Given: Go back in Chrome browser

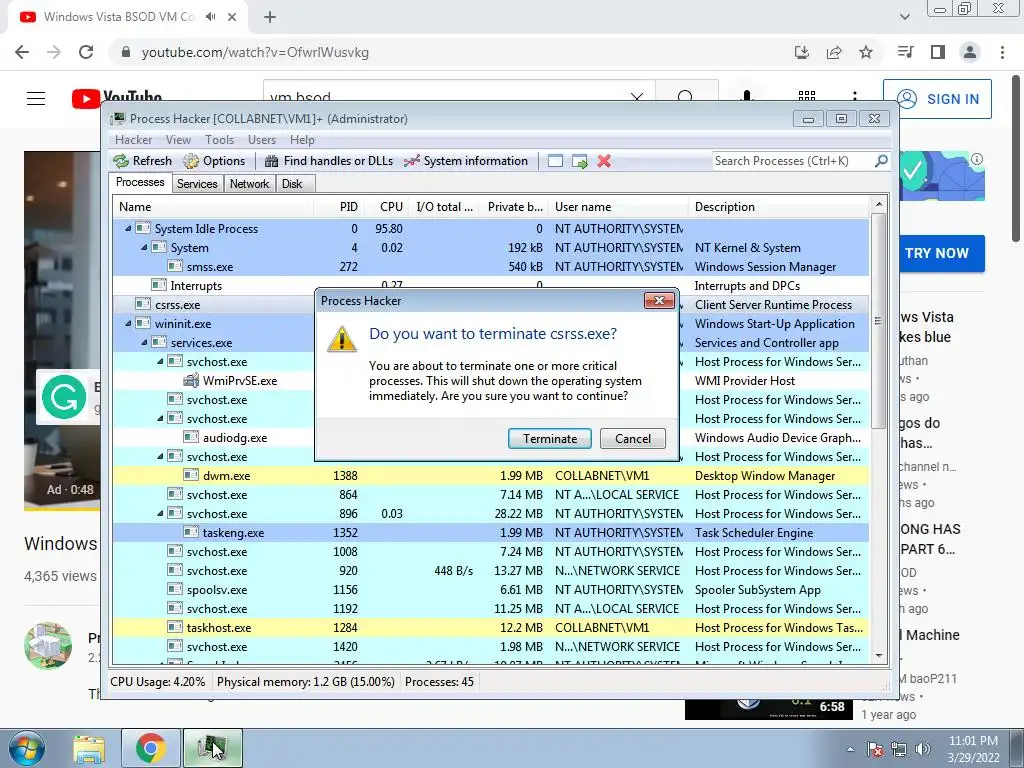Looking at the screenshot, I should [22, 52].
